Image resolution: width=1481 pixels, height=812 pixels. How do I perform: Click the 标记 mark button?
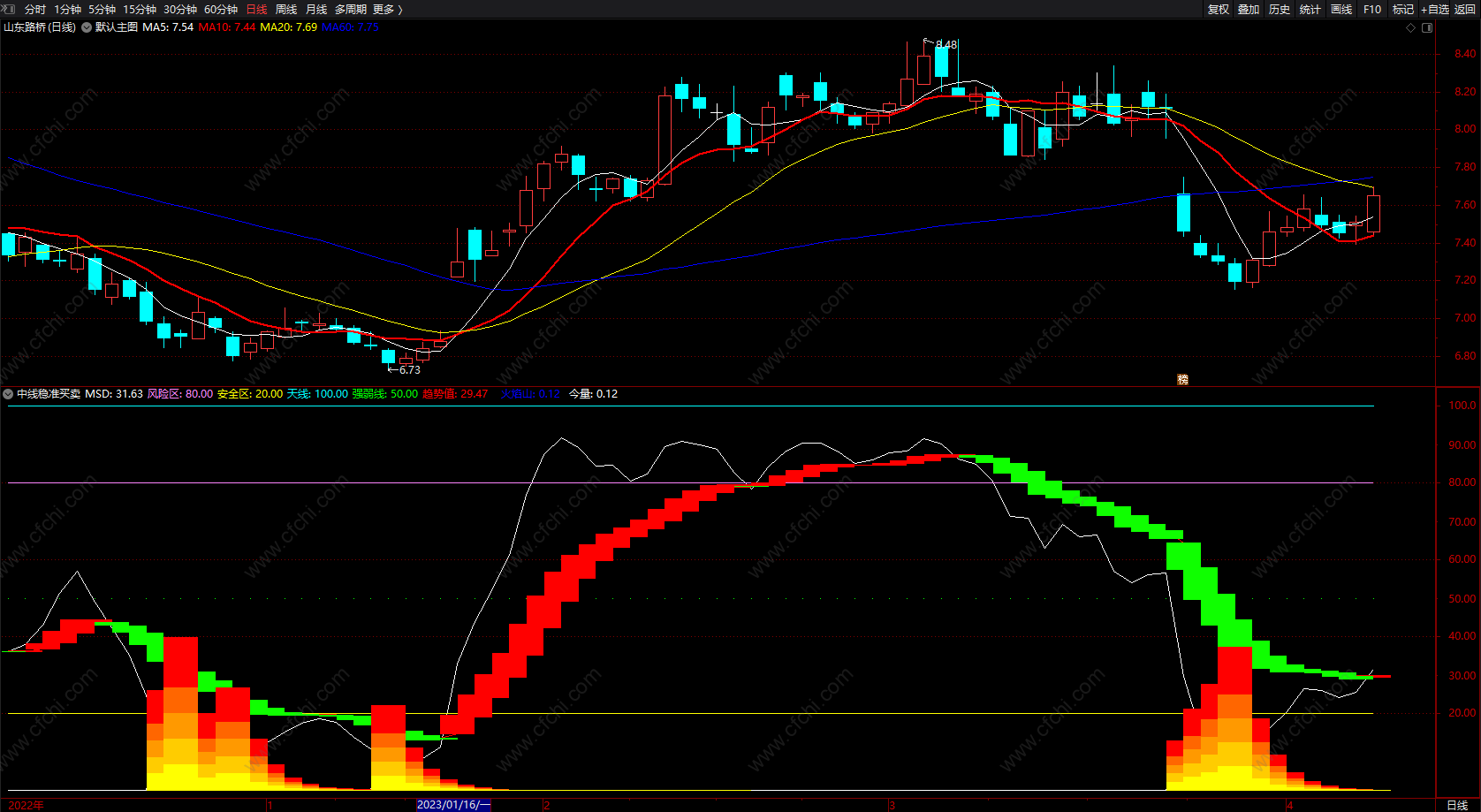click(x=1403, y=9)
